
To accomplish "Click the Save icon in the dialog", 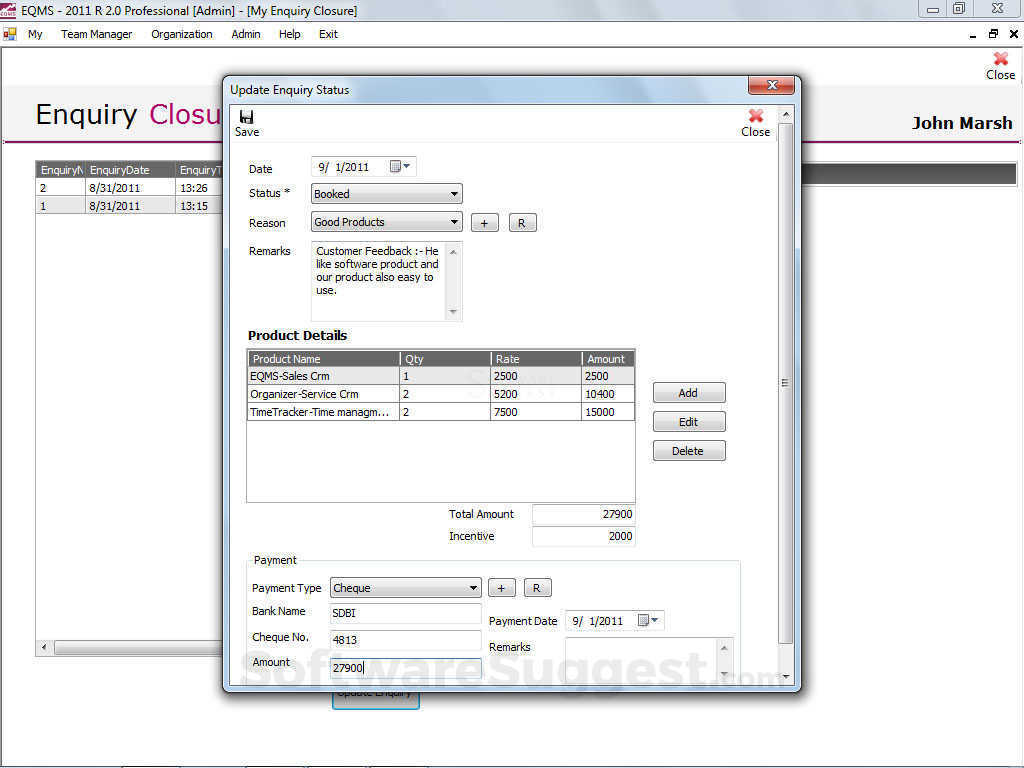I will coord(246,118).
